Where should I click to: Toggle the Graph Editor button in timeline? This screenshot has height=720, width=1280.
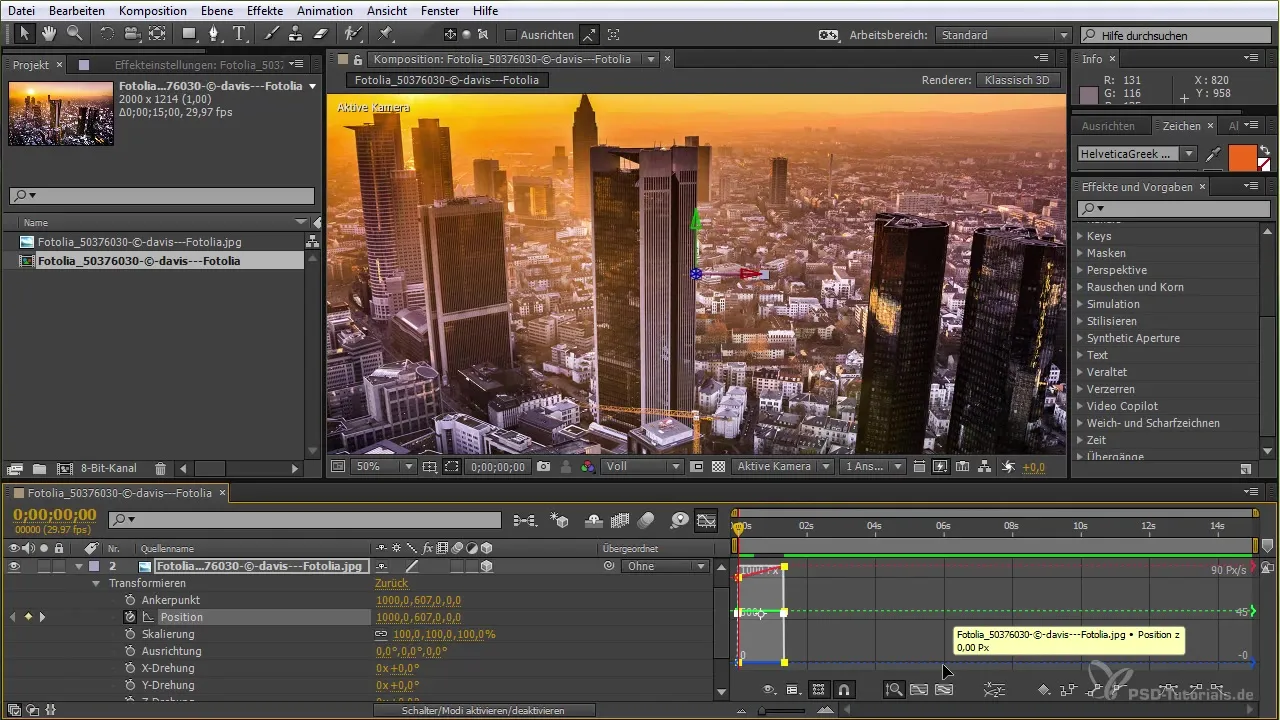(707, 520)
